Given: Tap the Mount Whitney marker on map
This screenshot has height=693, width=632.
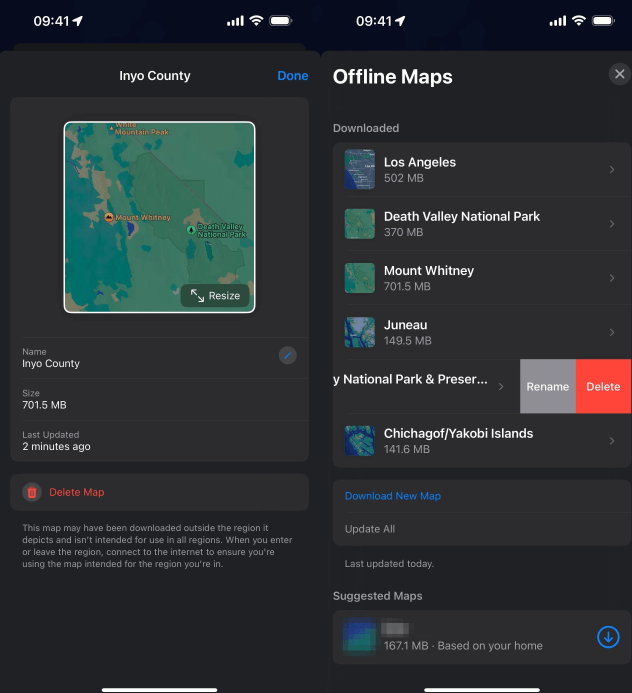Looking at the screenshot, I should coord(109,217).
